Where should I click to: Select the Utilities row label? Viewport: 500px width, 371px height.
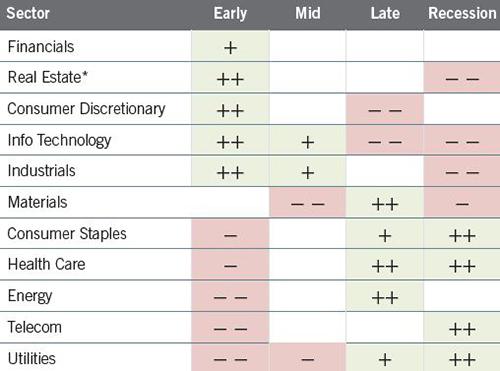[32, 359]
